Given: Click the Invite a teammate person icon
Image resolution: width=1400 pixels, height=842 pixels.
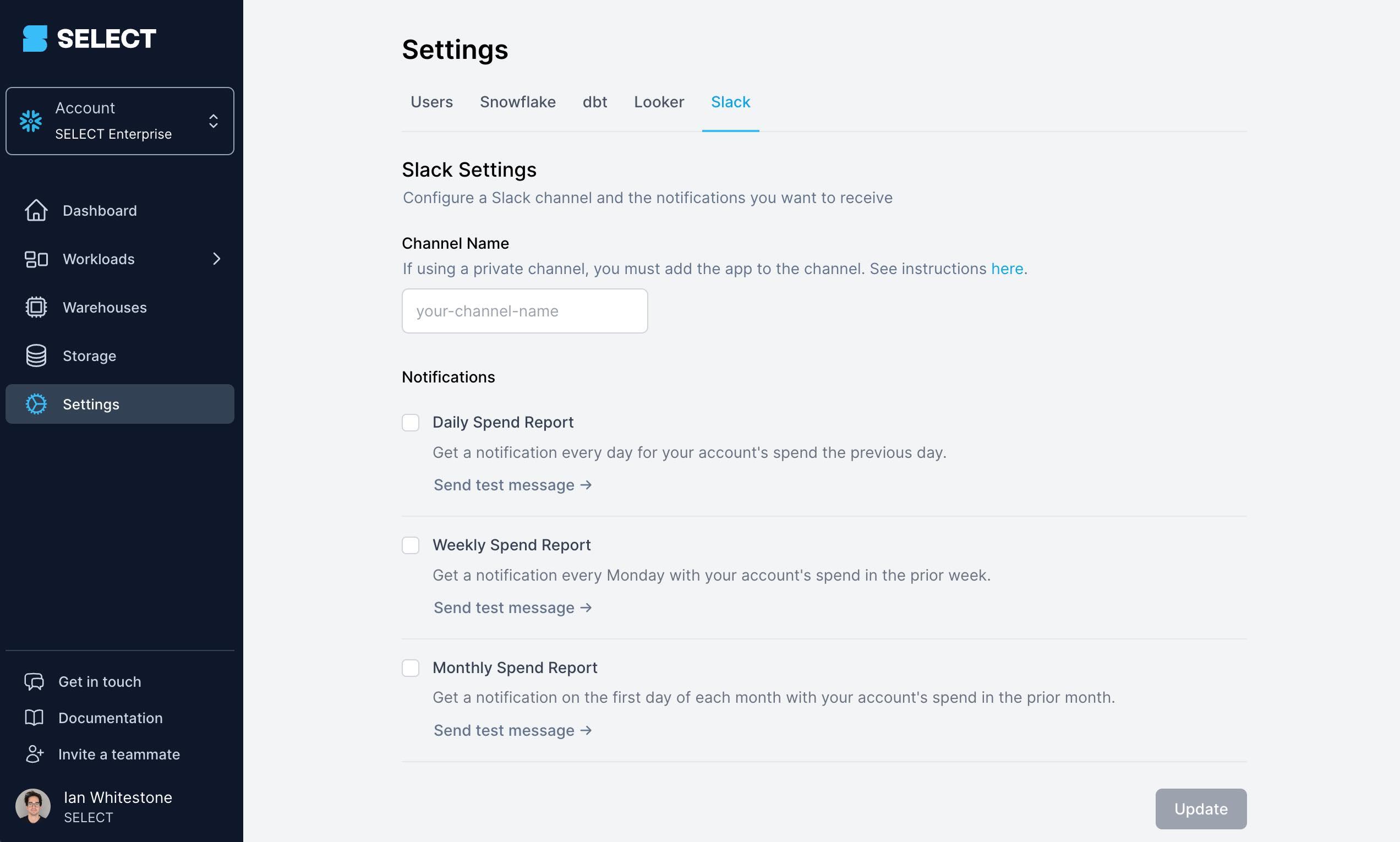Looking at the screenshot, I should tap(34, 754).
